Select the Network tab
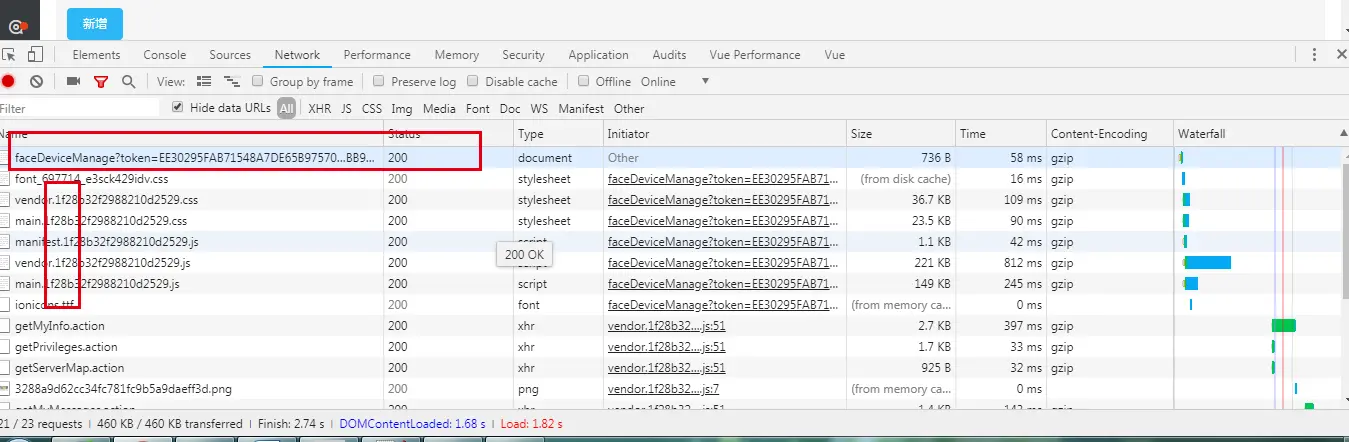Image resolution: width=1349 pixels, height=442 pixels. pos(297,55)
